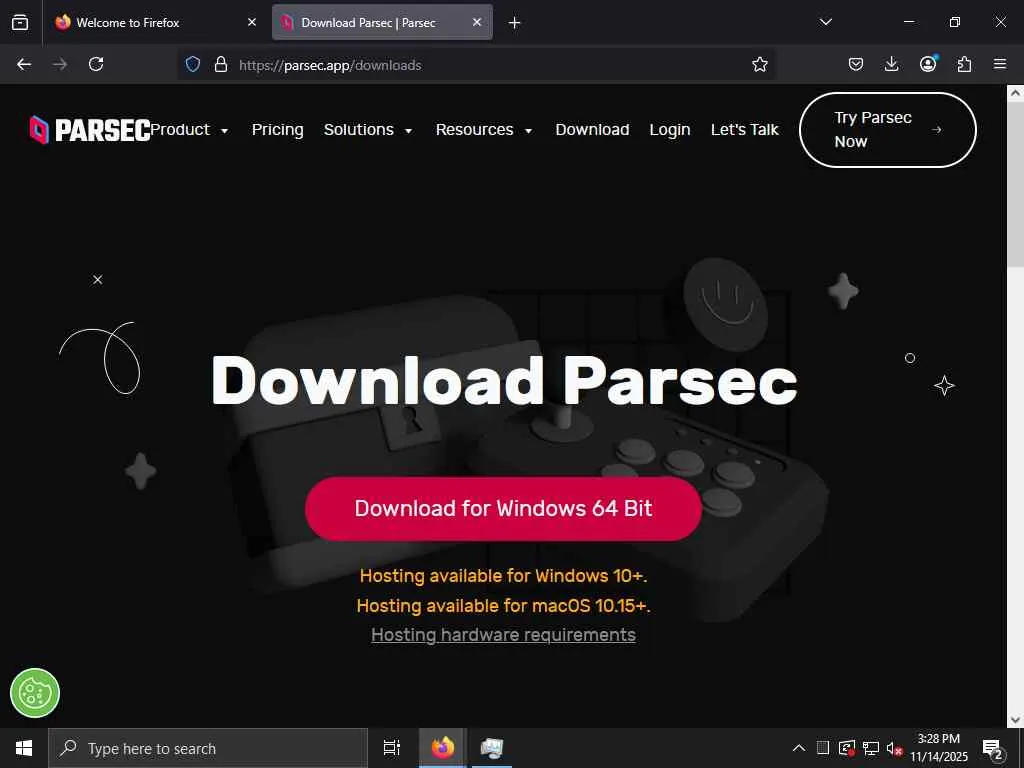Open the taskbar clock and date
The width and height of the screenshot is (1024, 768).
pos(939,748)
